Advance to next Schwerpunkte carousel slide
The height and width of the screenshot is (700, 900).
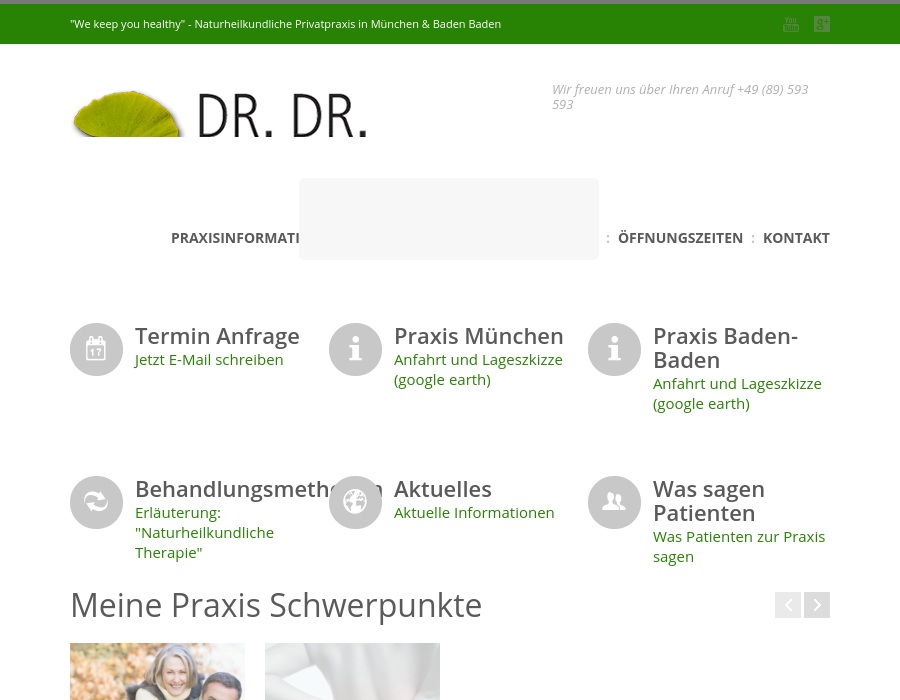817,605
